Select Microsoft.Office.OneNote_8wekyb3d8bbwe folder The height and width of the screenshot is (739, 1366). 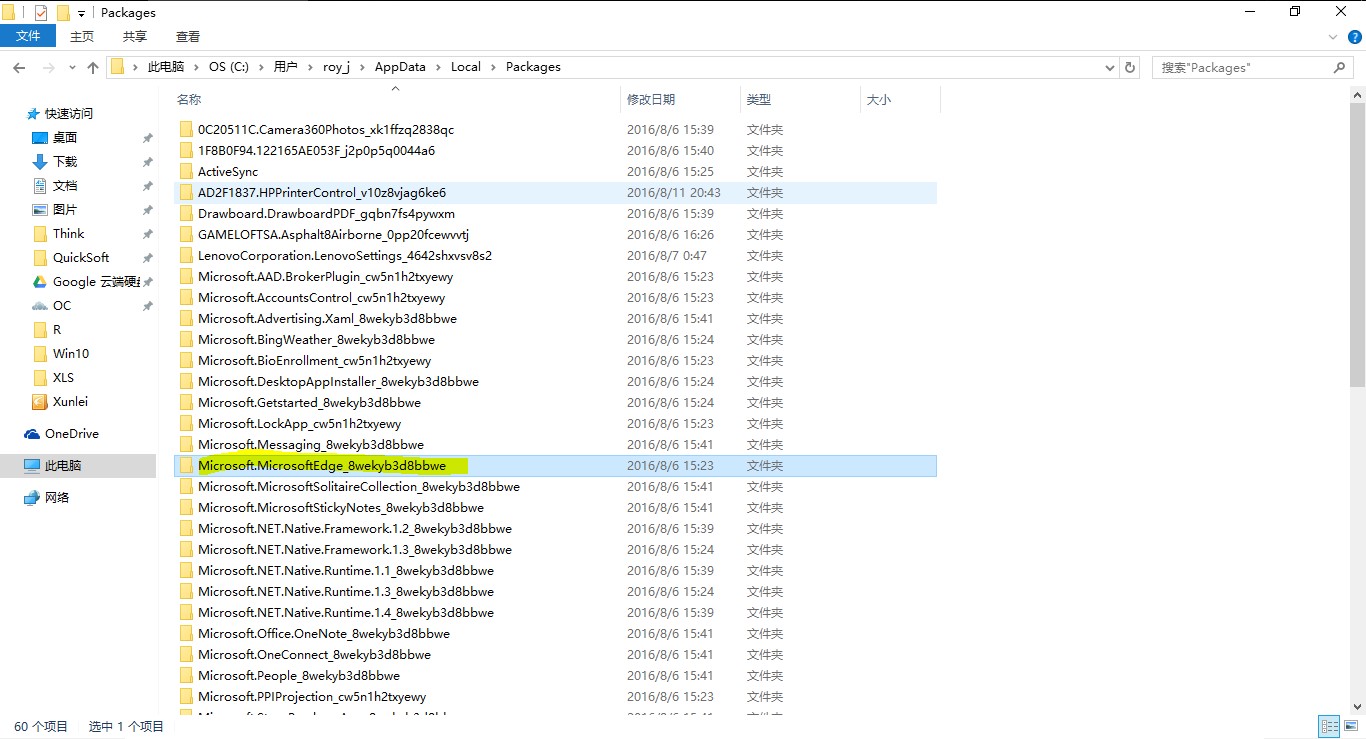point(556,633)
